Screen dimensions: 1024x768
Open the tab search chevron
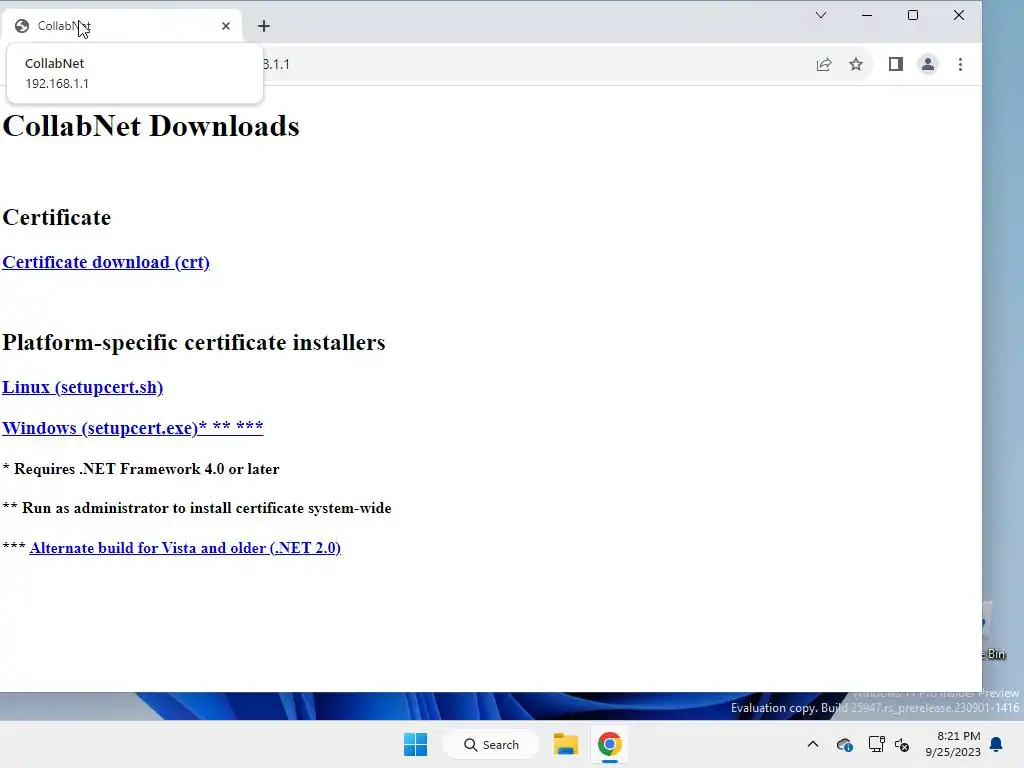click(x=821, y=15)
